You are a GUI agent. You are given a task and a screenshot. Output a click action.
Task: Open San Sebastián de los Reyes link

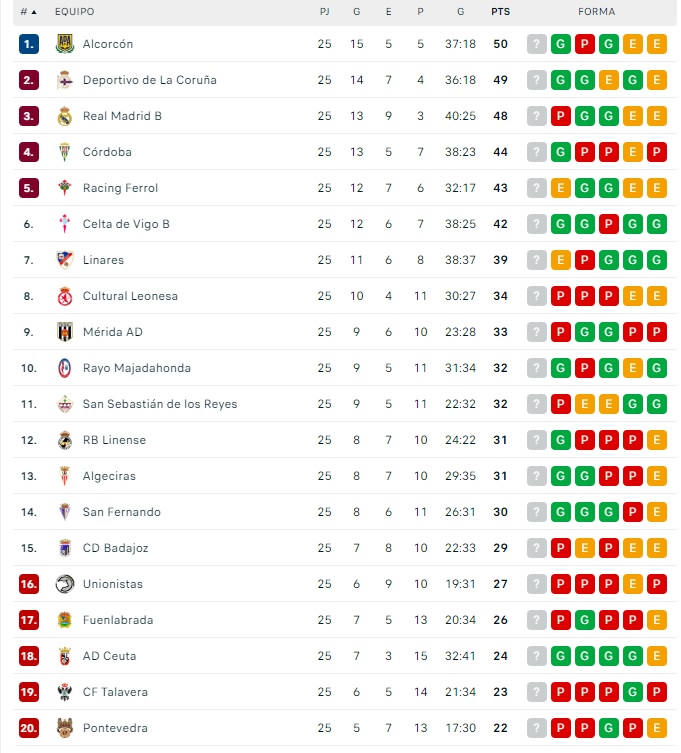coord(160,404)
